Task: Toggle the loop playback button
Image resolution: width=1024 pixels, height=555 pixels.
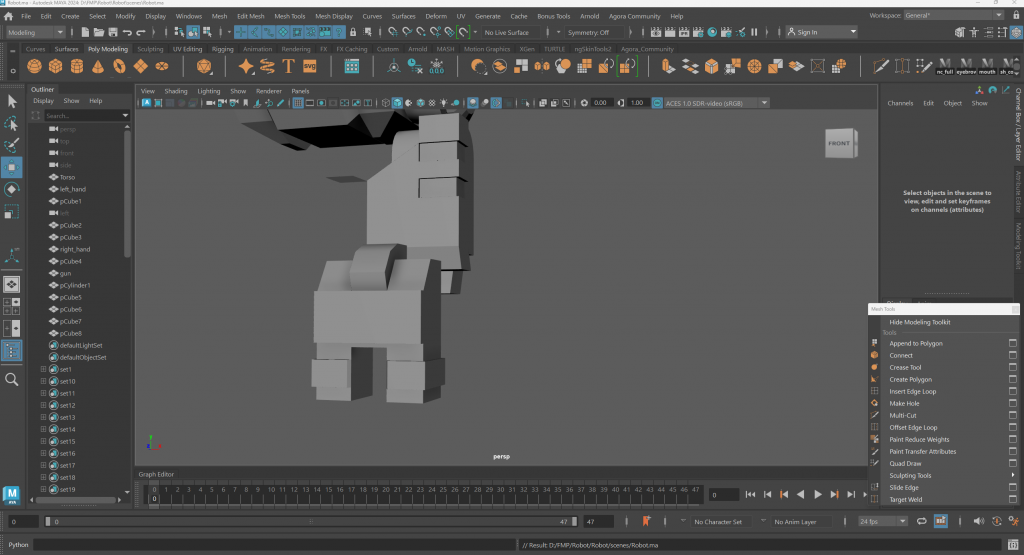Action: coord(920,521)
